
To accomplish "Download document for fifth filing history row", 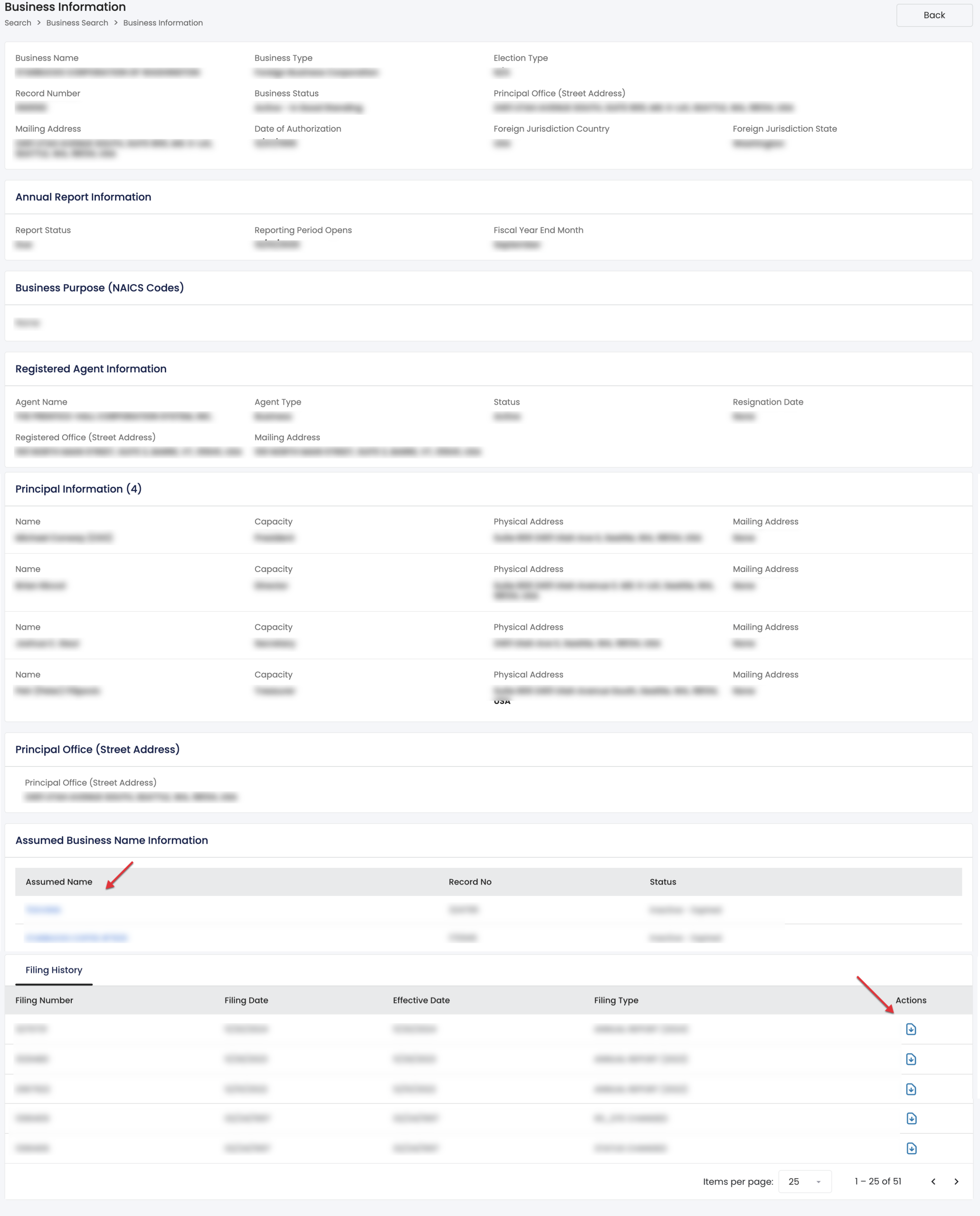I will [911, 1148].
